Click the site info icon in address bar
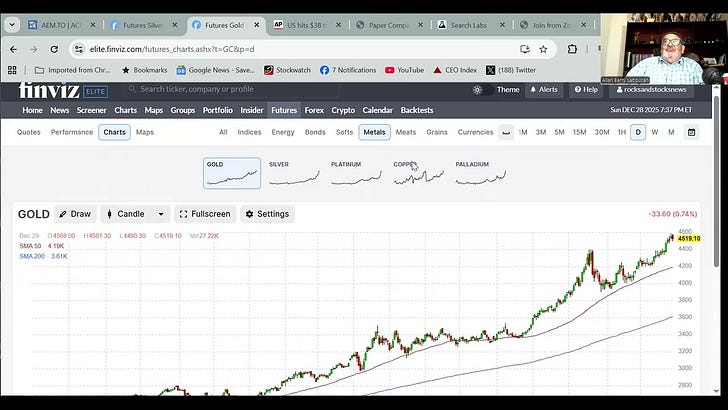The height and width of the screenshot is (410, 728). click(79, 49)
